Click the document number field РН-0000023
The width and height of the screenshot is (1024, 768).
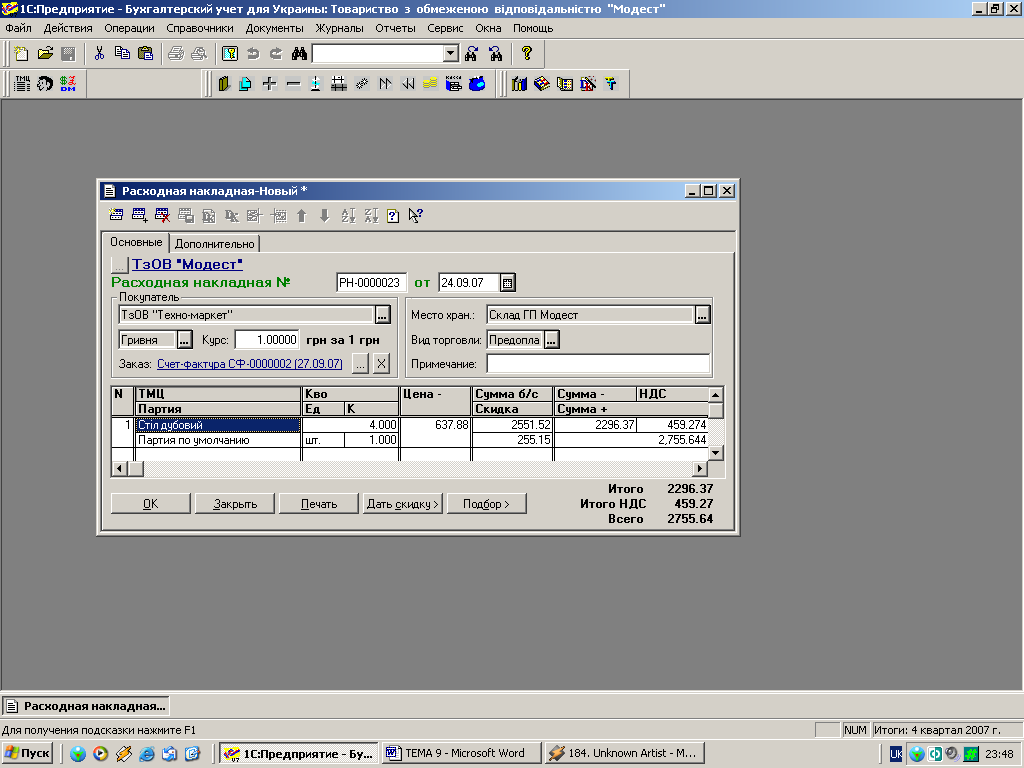371,283
